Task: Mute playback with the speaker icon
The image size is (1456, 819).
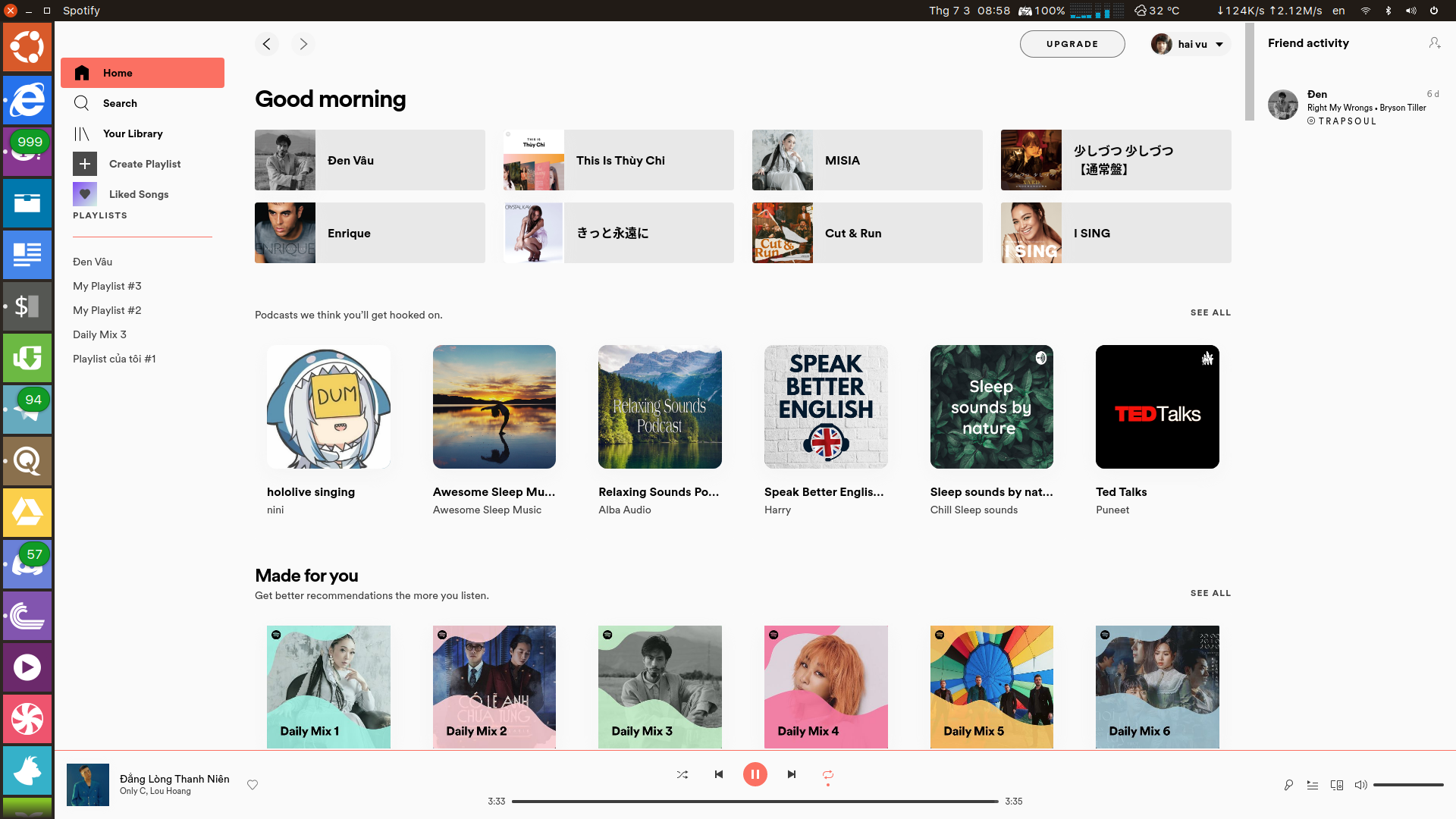Action: point(1361,785)
